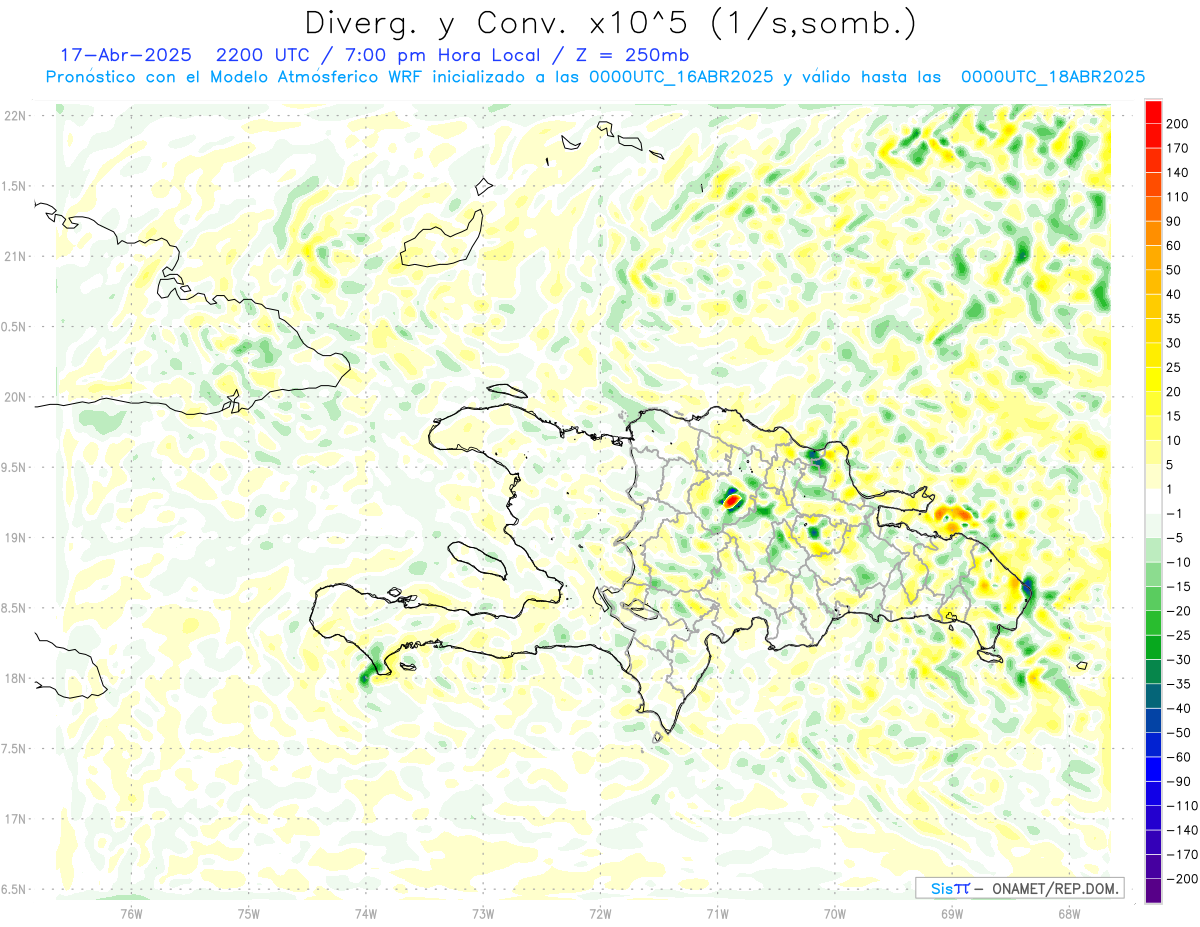Screen dimensions: 1200x927
Task: Click the '6.5N' latitude label
Action: tap(15, 889)
